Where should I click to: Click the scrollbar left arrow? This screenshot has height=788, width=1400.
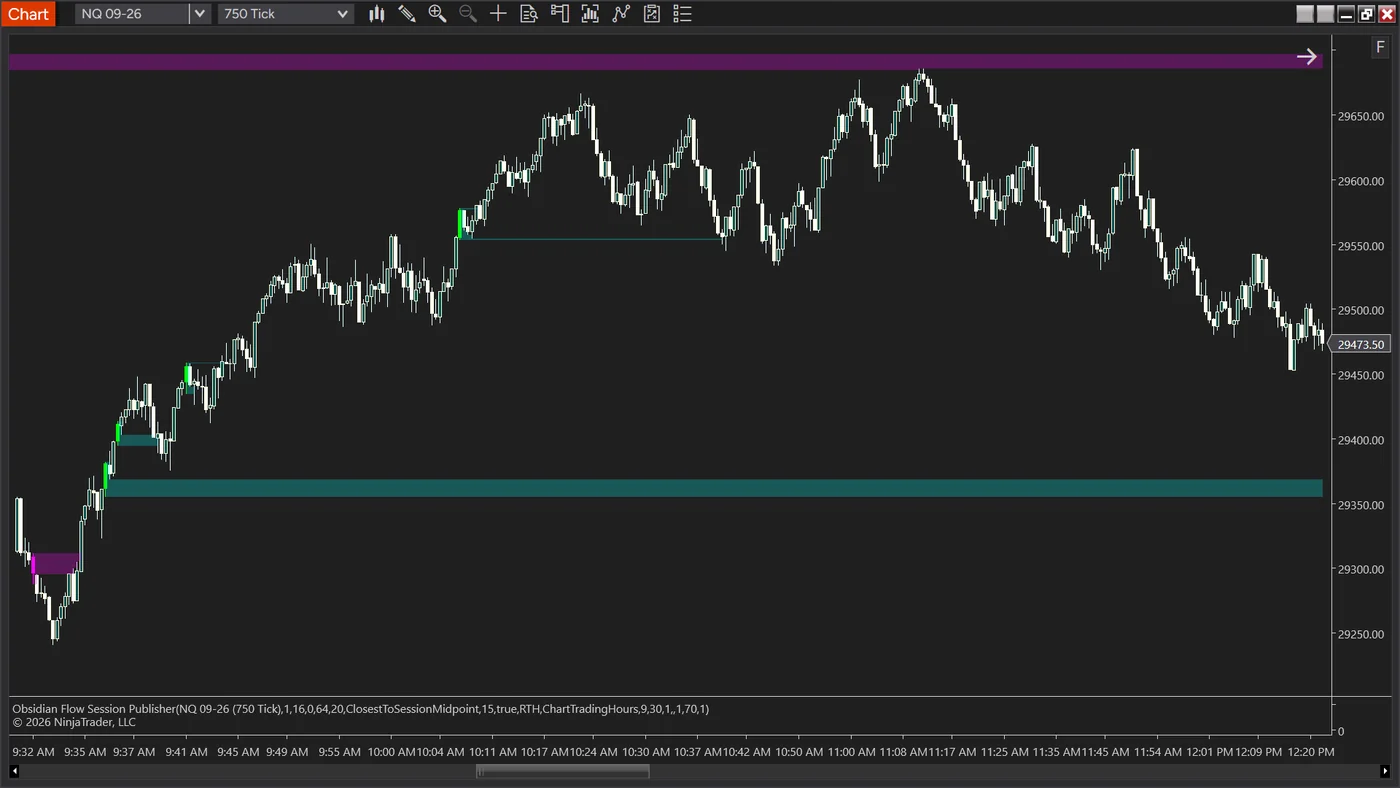click(14, 771)
